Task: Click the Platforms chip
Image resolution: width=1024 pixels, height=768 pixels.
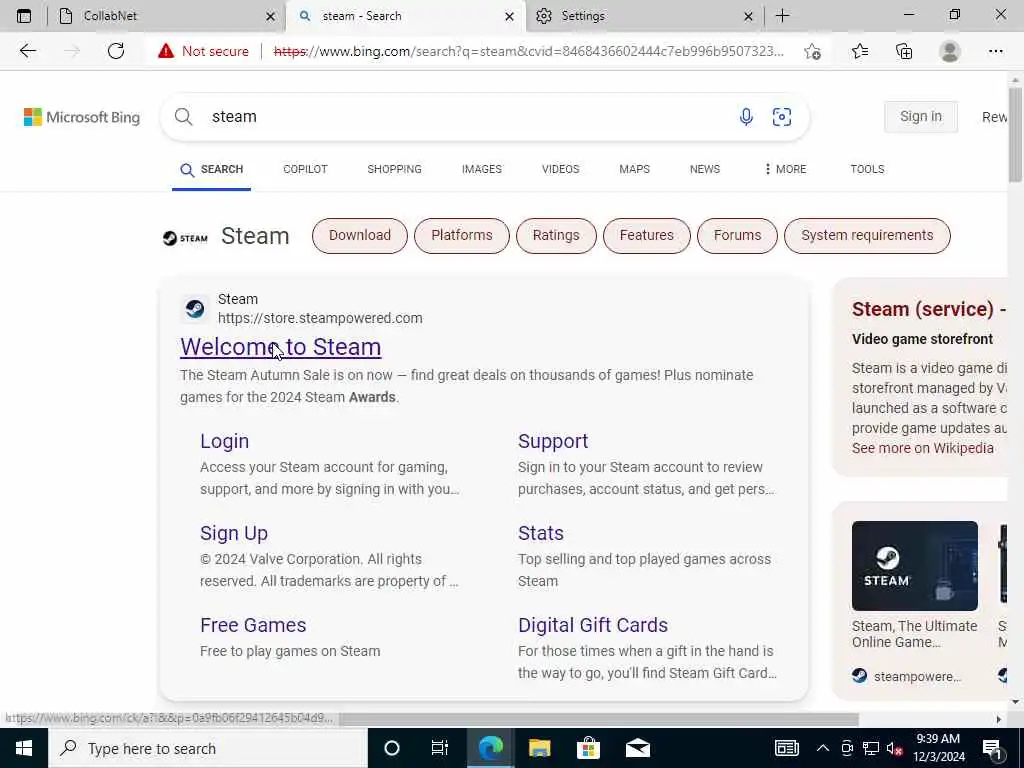Action: click(x=462, y=236)
